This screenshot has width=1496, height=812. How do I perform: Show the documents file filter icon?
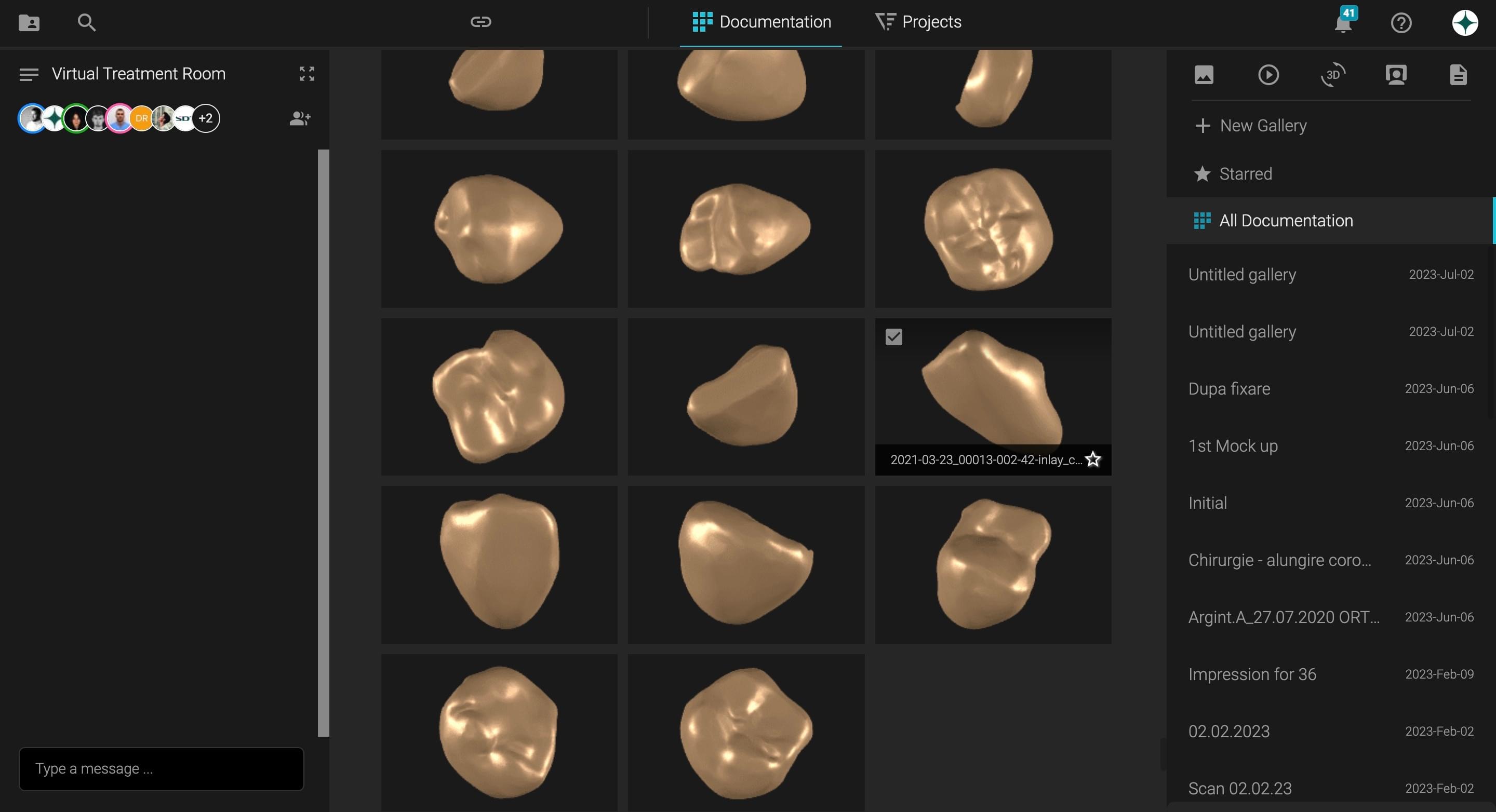[1458, 75]
